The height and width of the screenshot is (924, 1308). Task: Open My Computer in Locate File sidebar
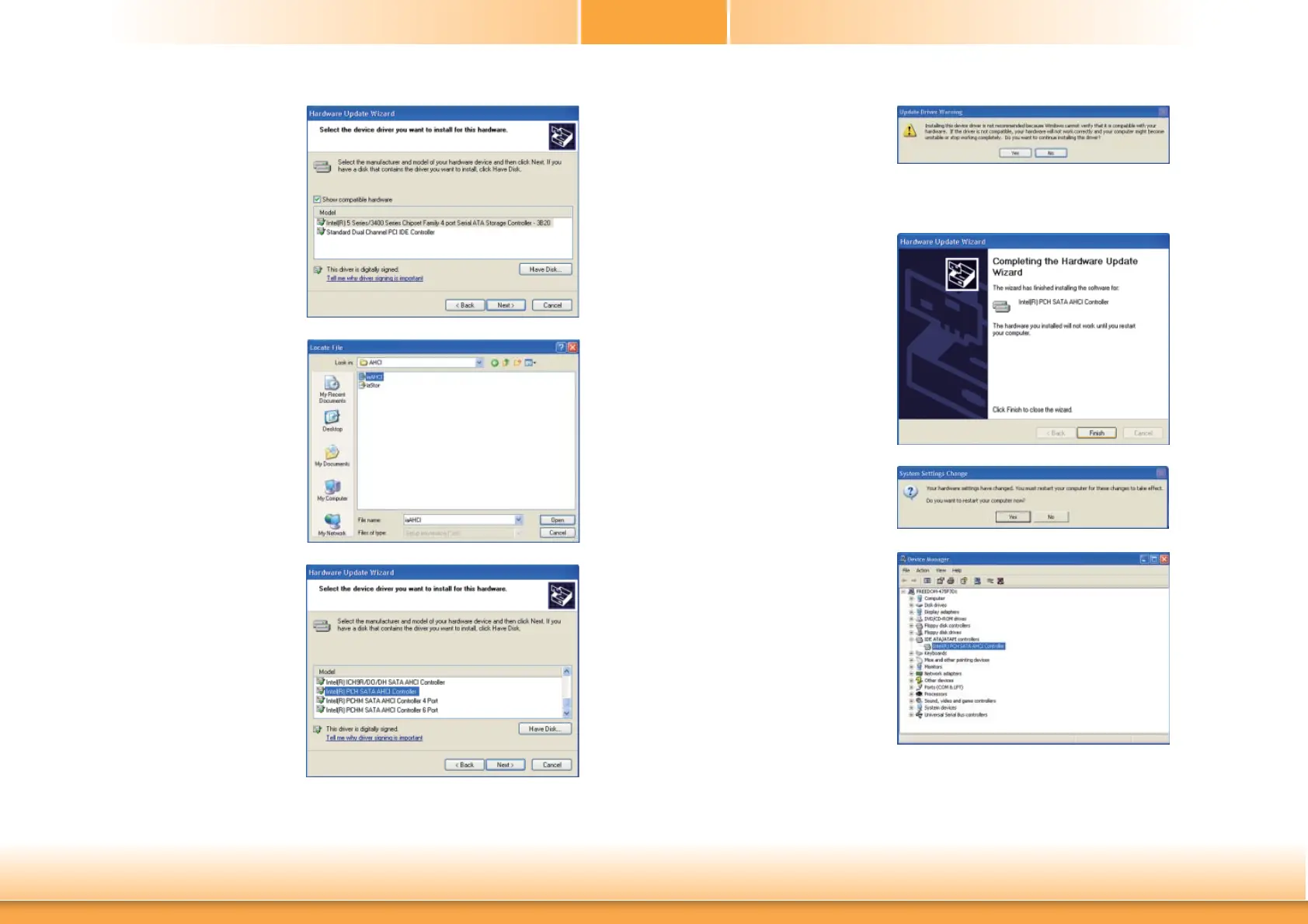[x=332, y=491]
